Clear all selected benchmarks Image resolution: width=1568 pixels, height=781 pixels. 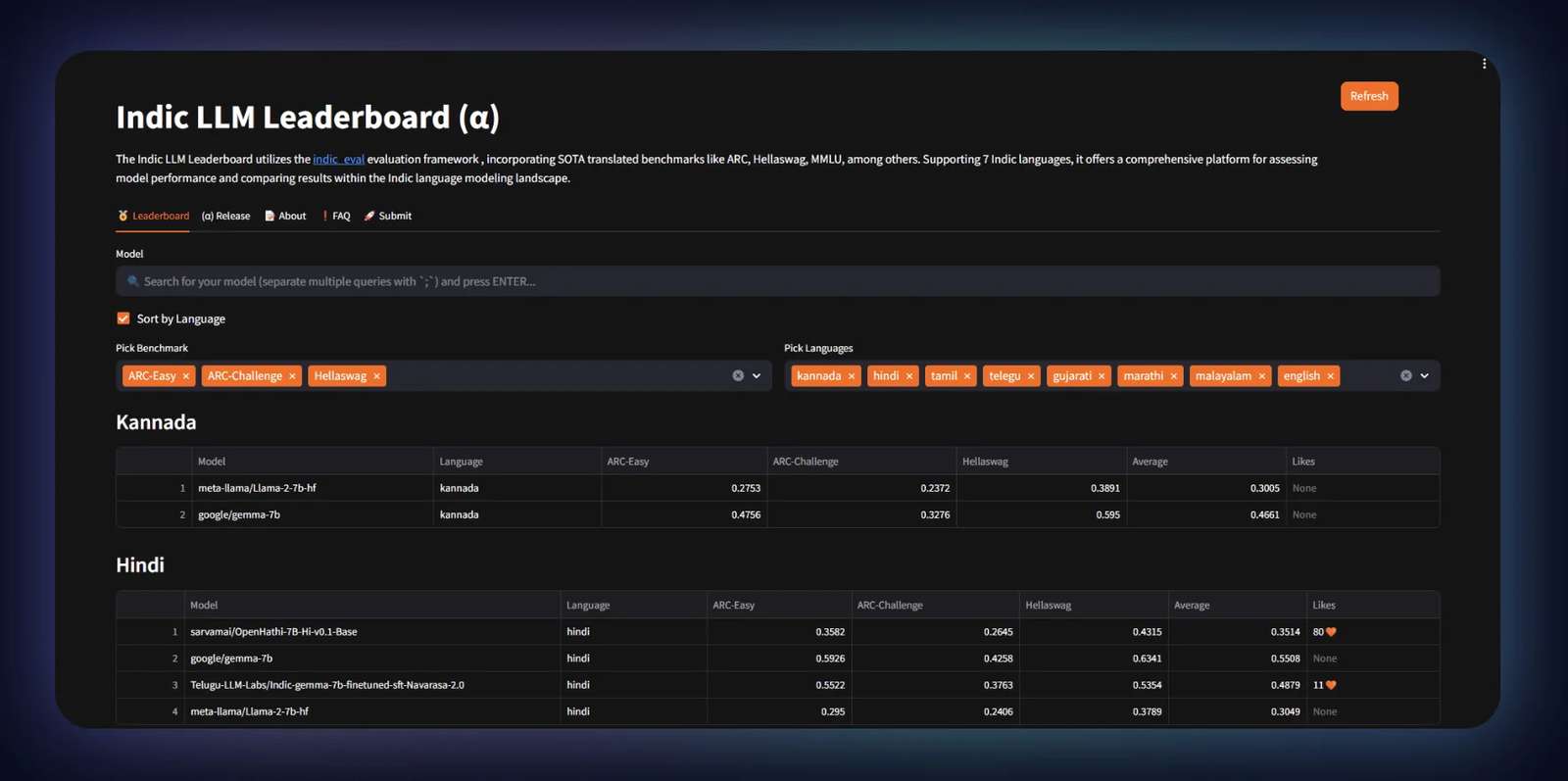point(738,376)
